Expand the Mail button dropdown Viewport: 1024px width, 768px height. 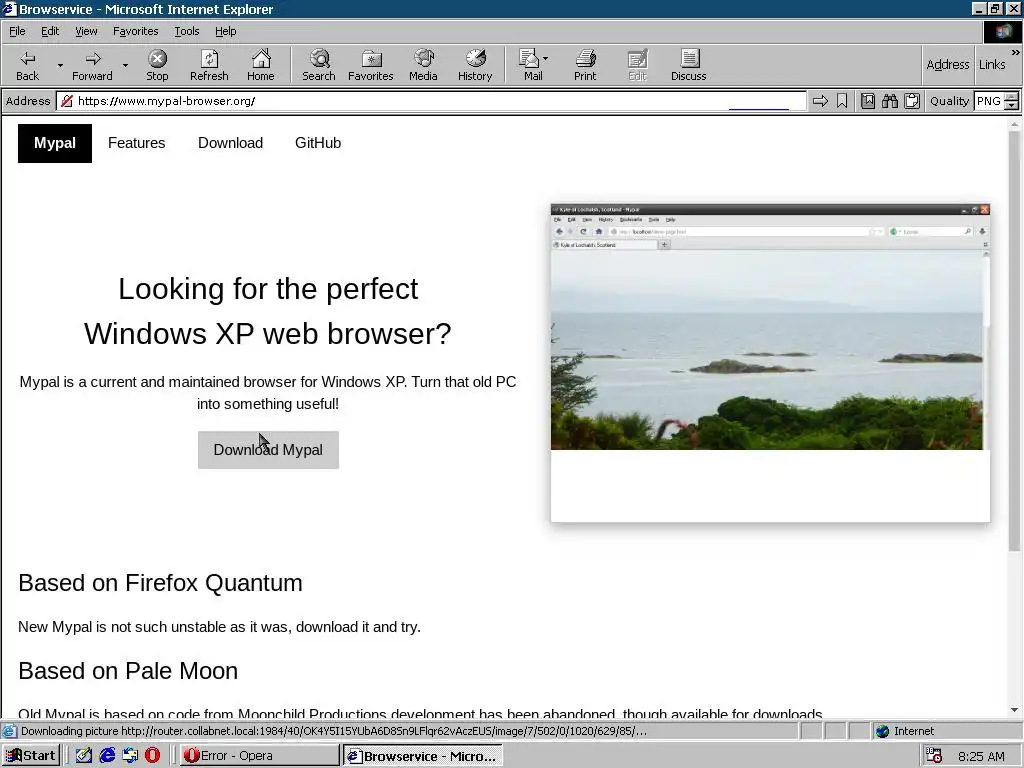coord(545,59)
